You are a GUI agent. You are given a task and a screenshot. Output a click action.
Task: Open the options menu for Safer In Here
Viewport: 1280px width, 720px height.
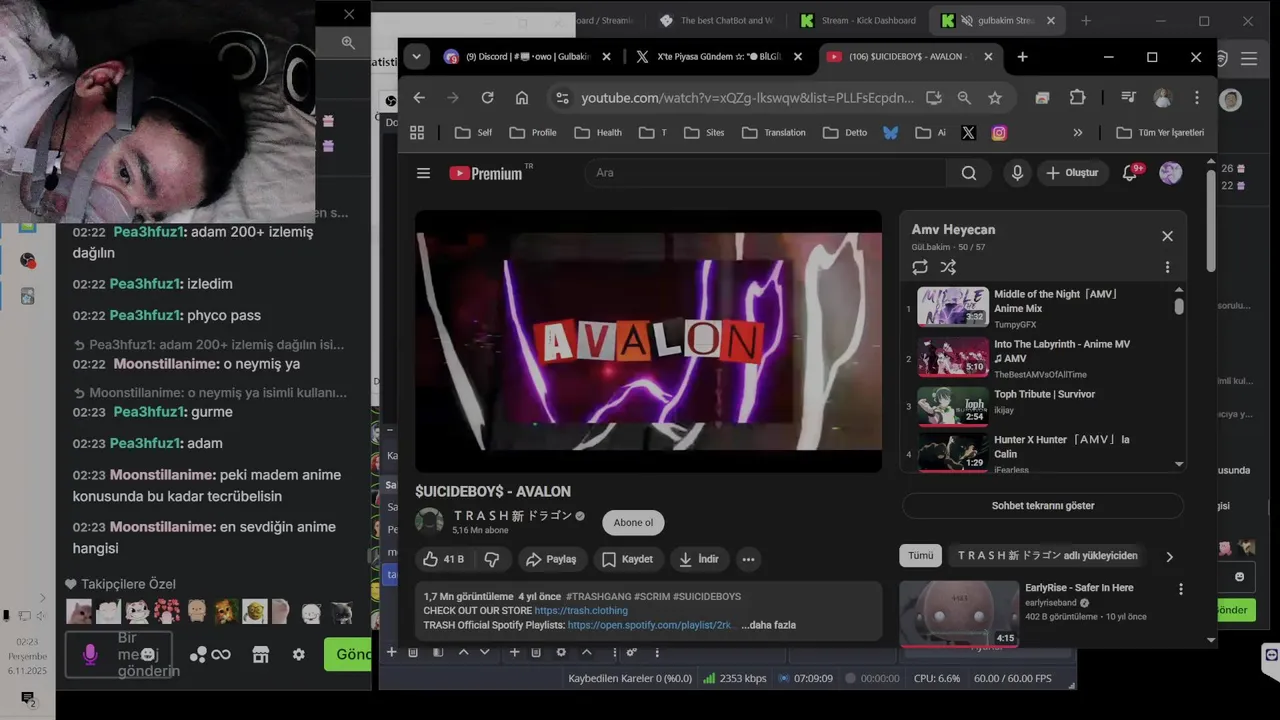1181,590
